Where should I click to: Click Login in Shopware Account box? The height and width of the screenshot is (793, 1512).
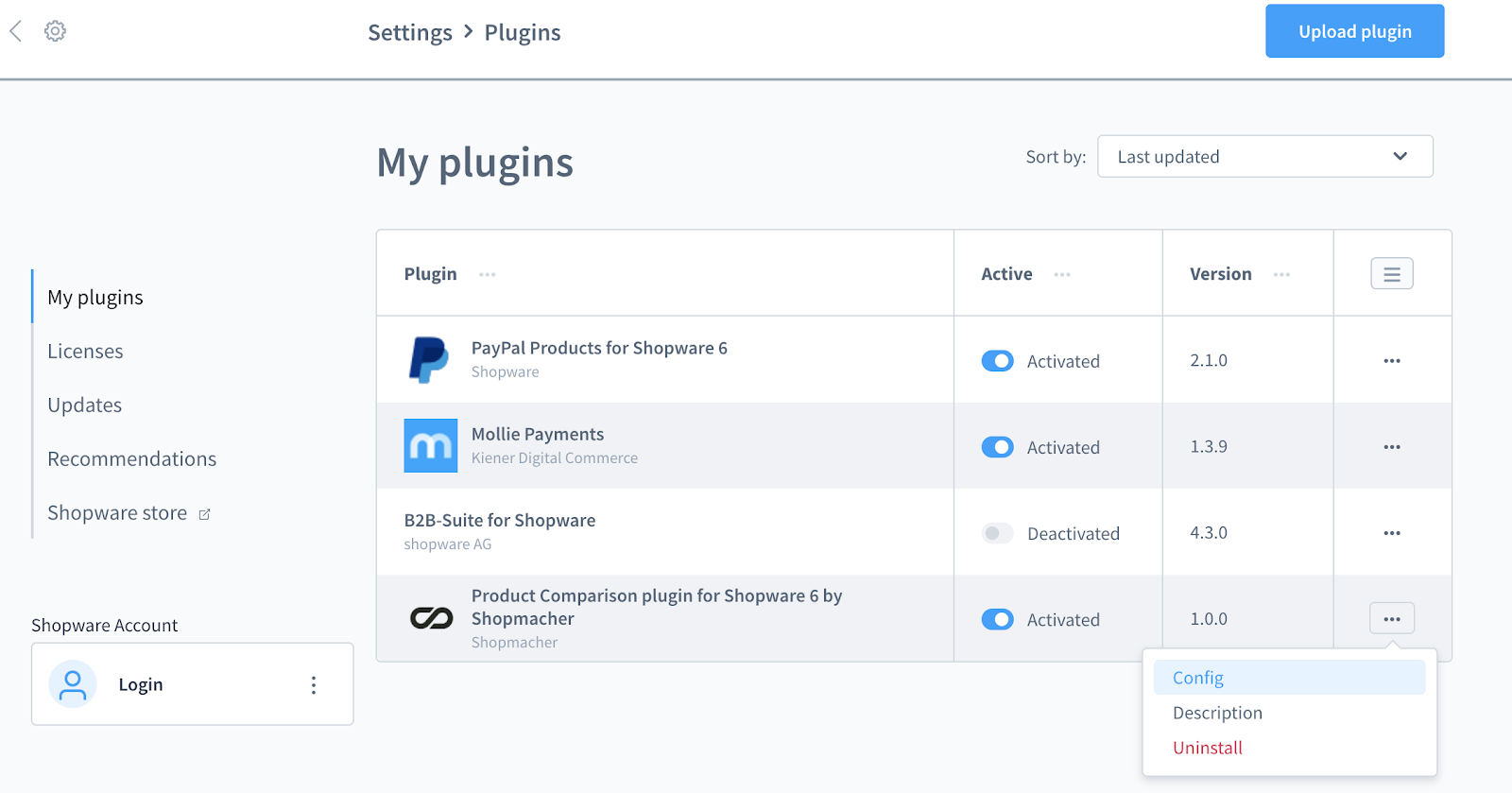(x=141, y=685)
